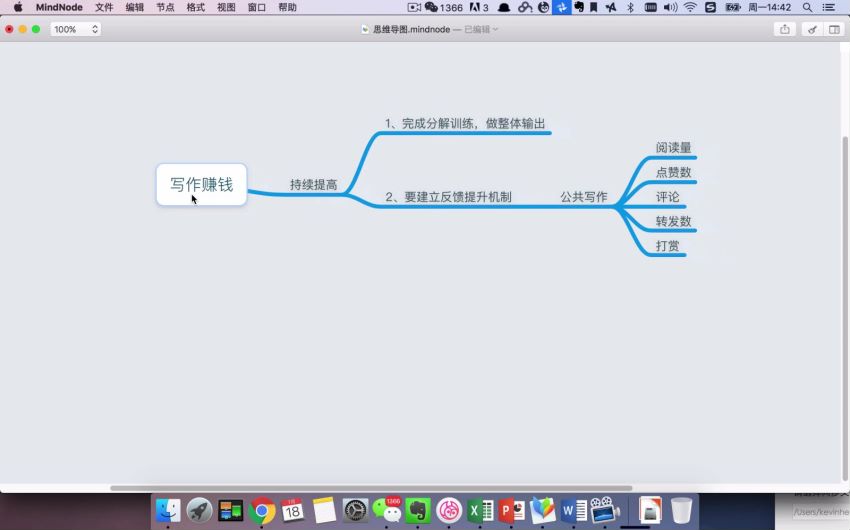Click the horizontal scrollbar at canvas bottom

[371, 488]
